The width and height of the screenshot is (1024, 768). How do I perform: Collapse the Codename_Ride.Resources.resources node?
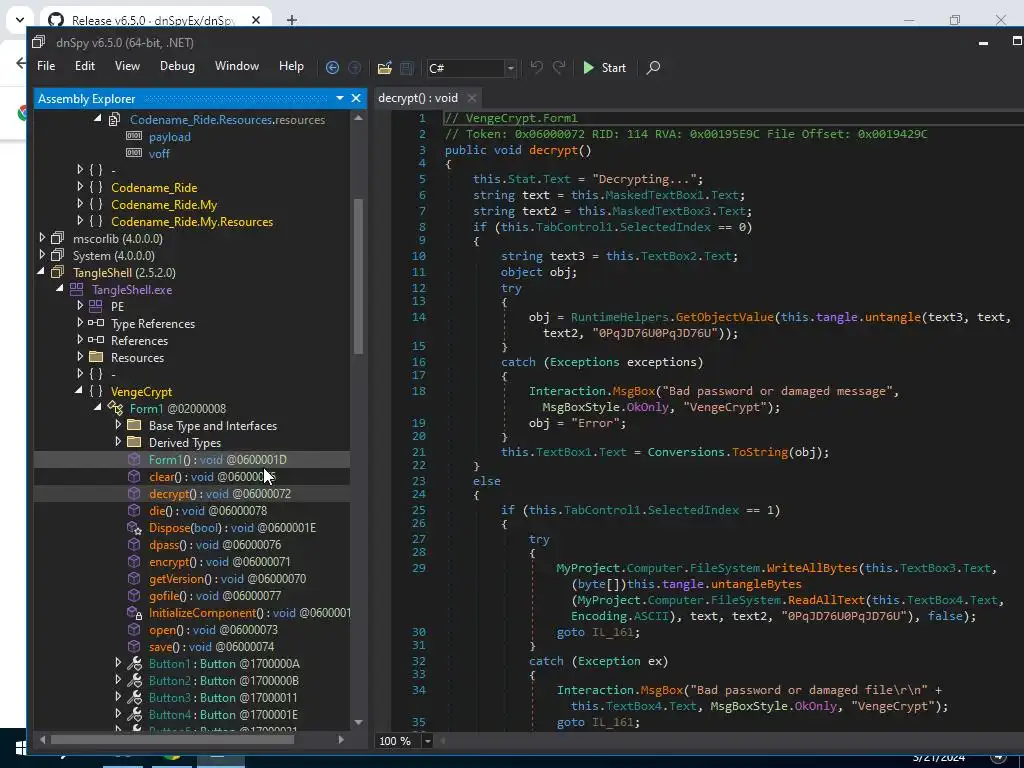97,119
